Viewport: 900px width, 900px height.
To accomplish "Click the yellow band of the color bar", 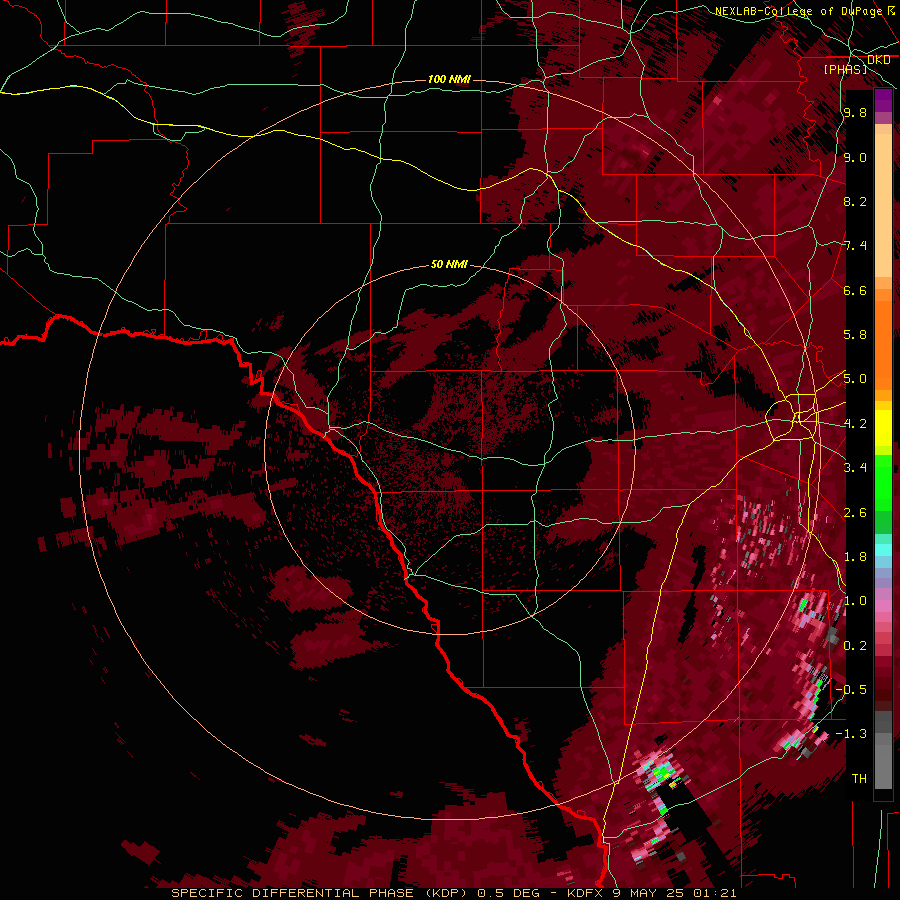I will tap(883, 428).
